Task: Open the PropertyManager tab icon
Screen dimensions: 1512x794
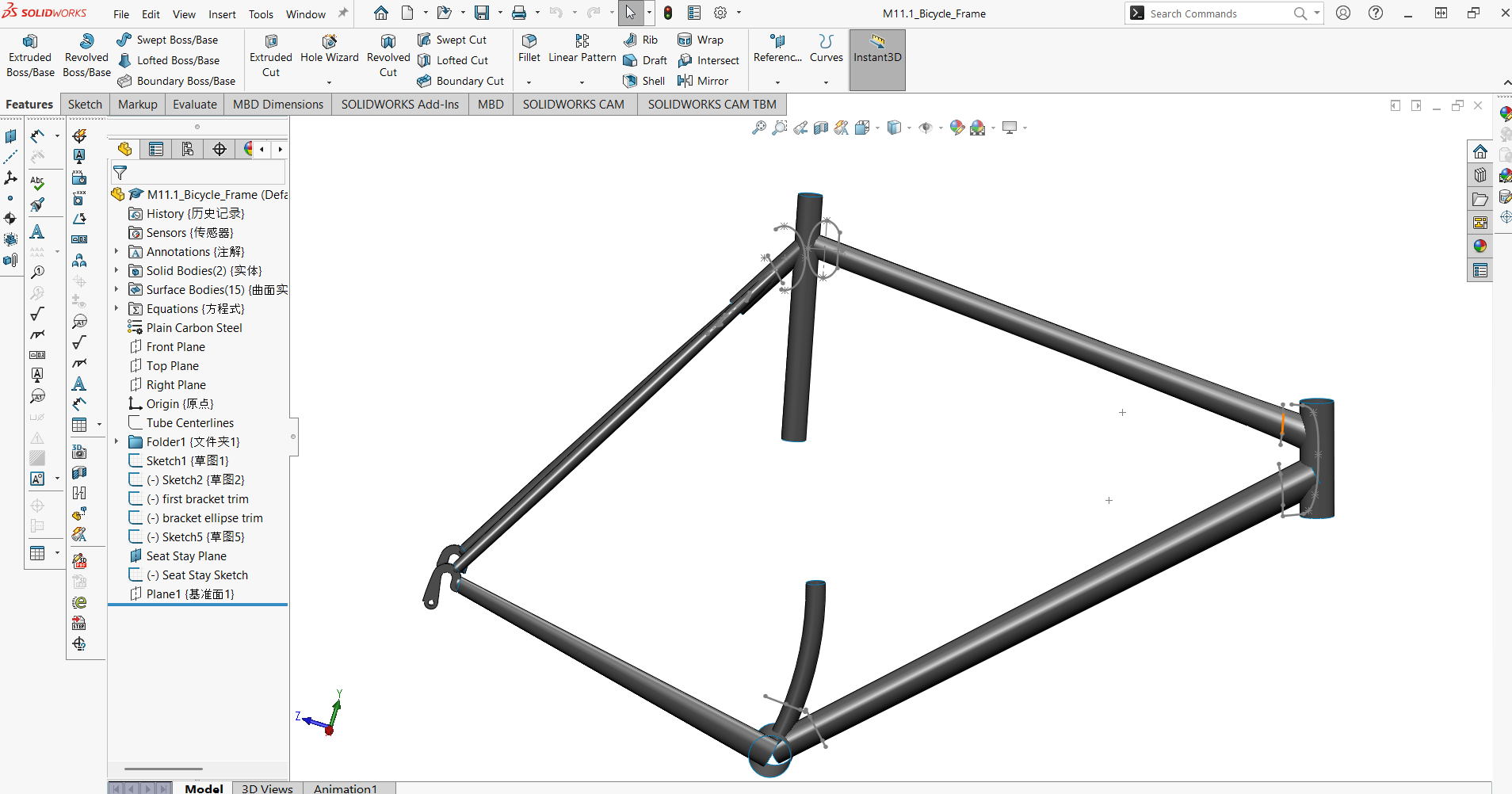Action: (x=156, y=149)
